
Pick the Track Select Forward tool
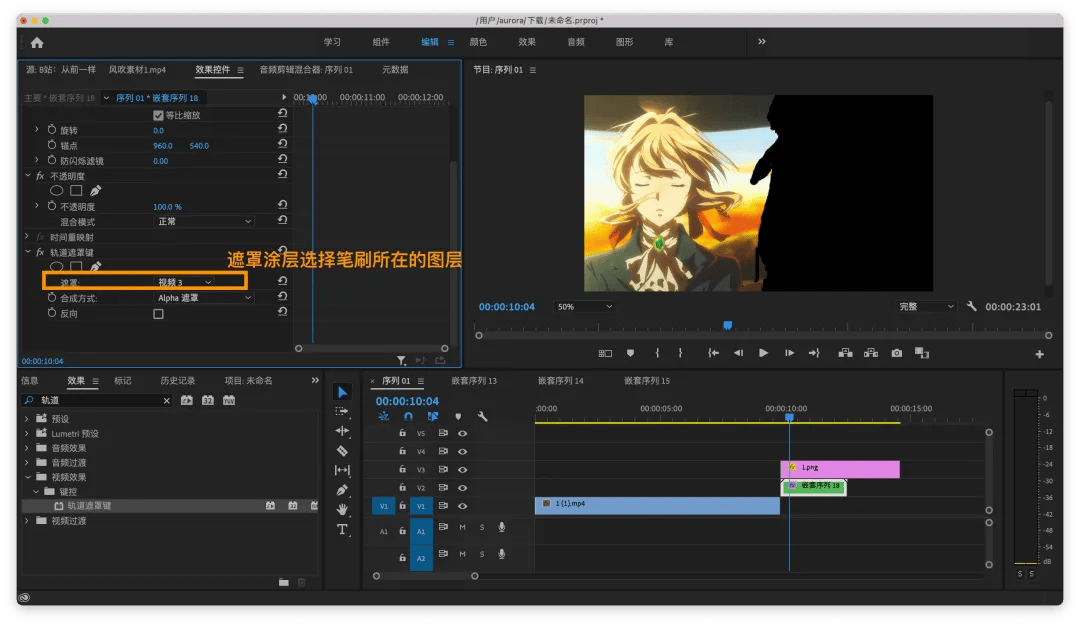(342, 411)
